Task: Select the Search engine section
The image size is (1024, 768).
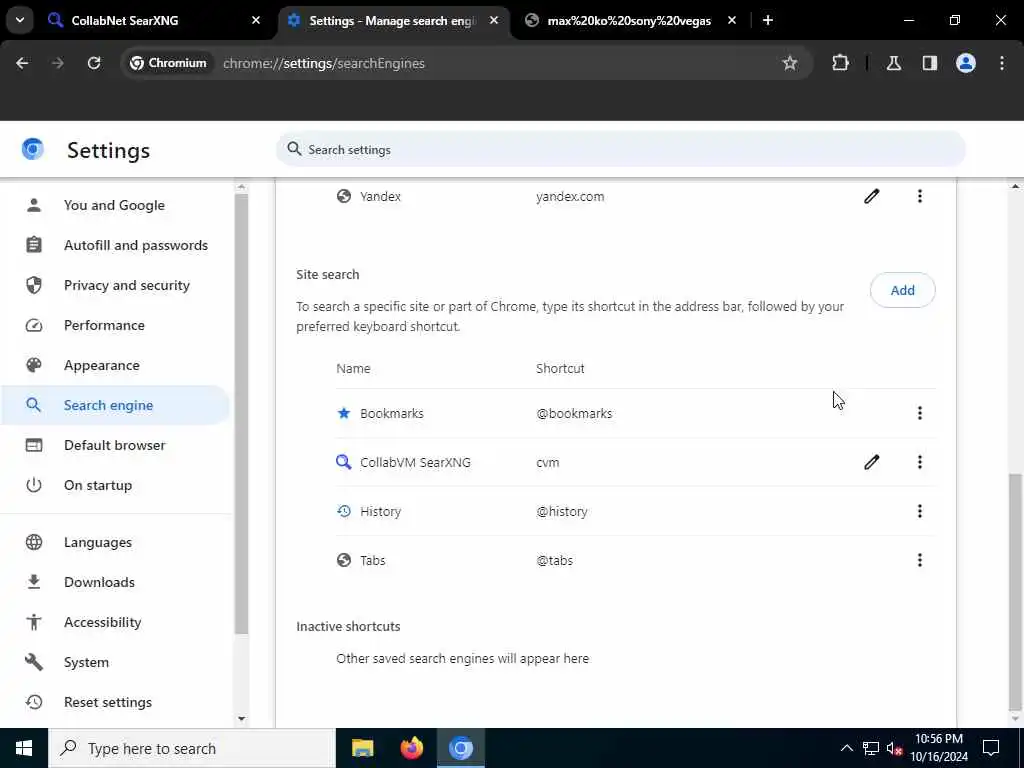Action: coord(115,405)
